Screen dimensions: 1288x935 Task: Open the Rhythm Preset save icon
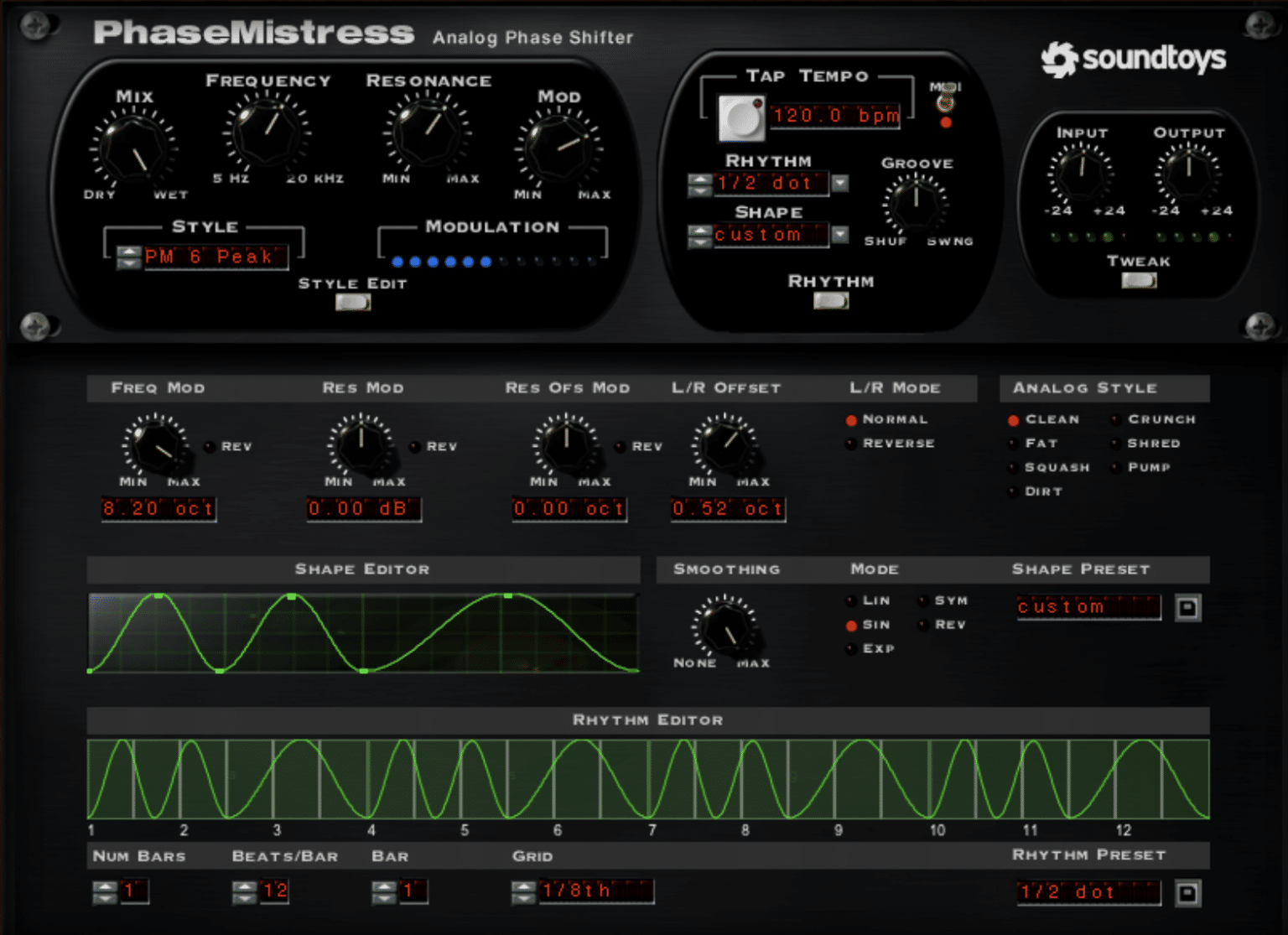click(1187, 893)
